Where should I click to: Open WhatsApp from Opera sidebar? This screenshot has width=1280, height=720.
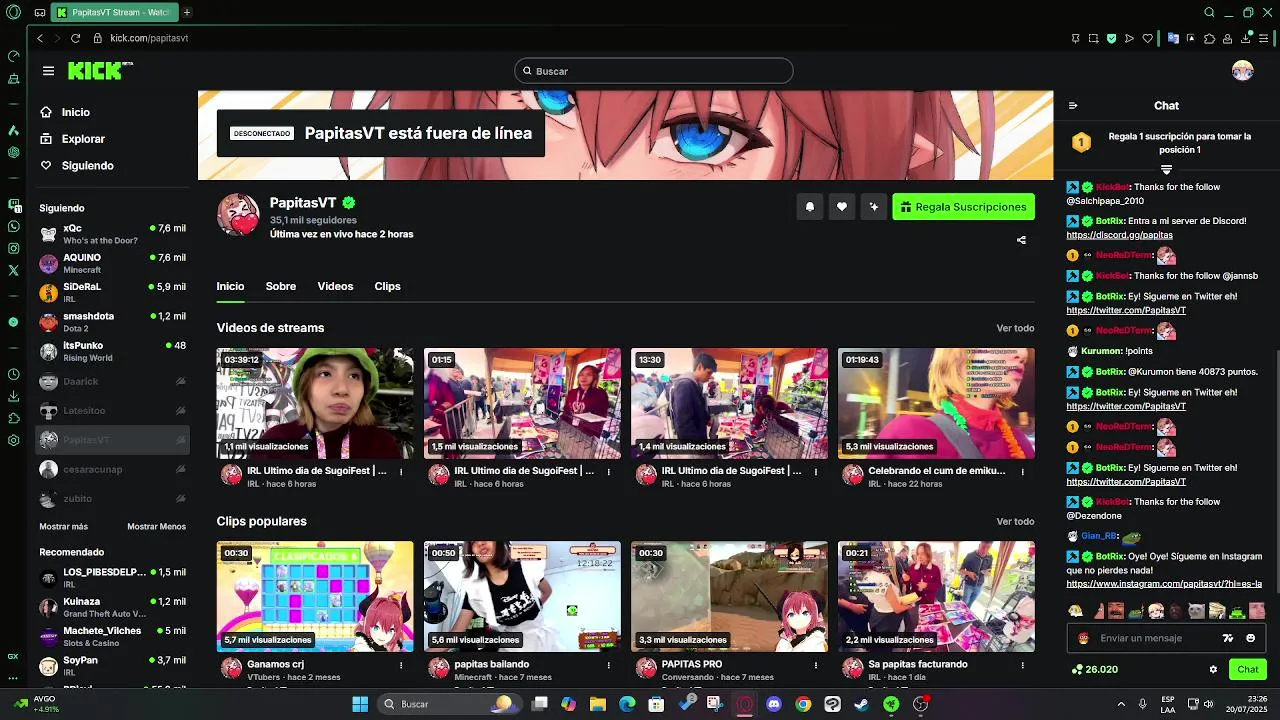coord(13,226)
